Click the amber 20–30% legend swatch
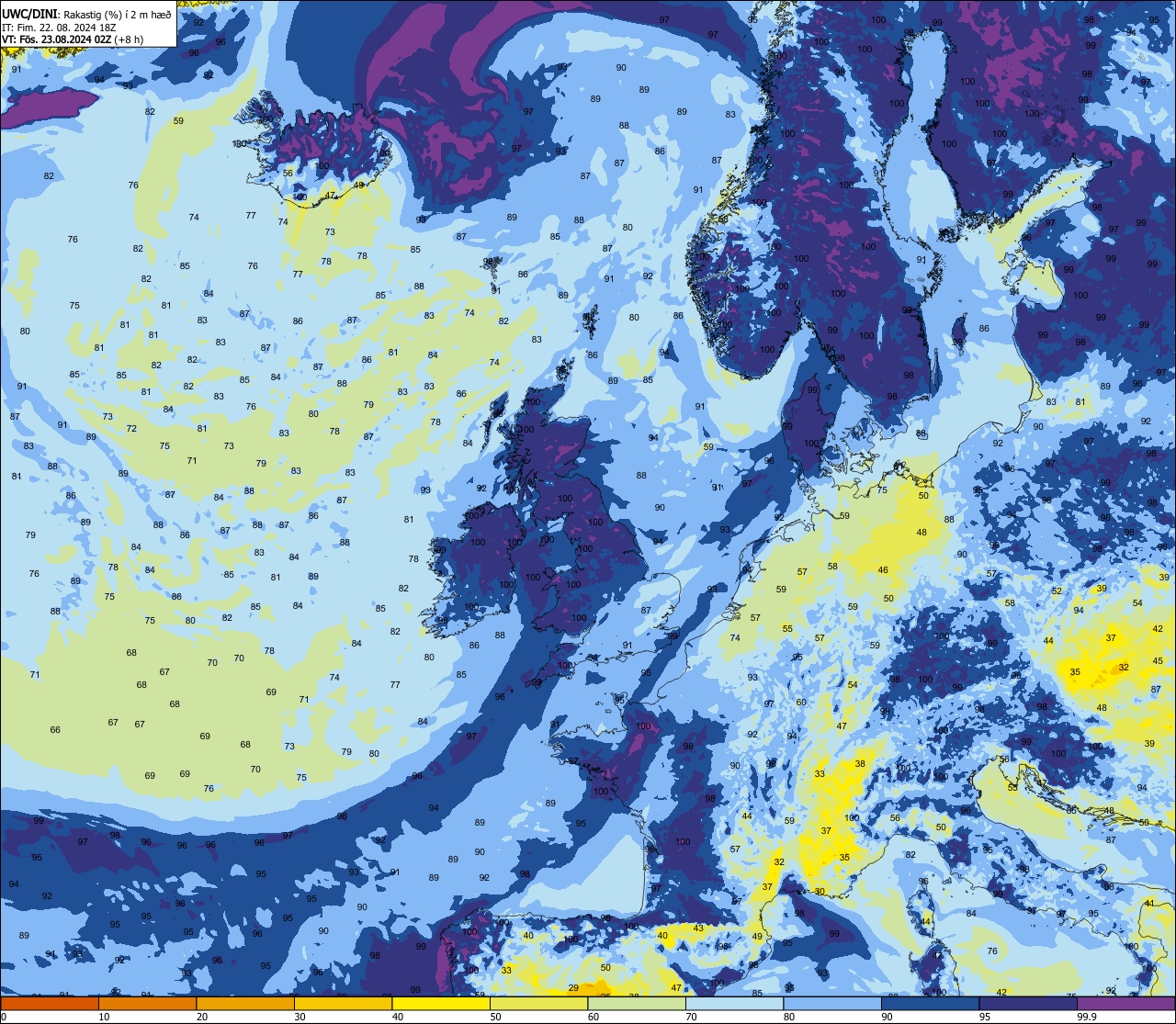Screen dimensions: 1176x1024 [245, 1003]
